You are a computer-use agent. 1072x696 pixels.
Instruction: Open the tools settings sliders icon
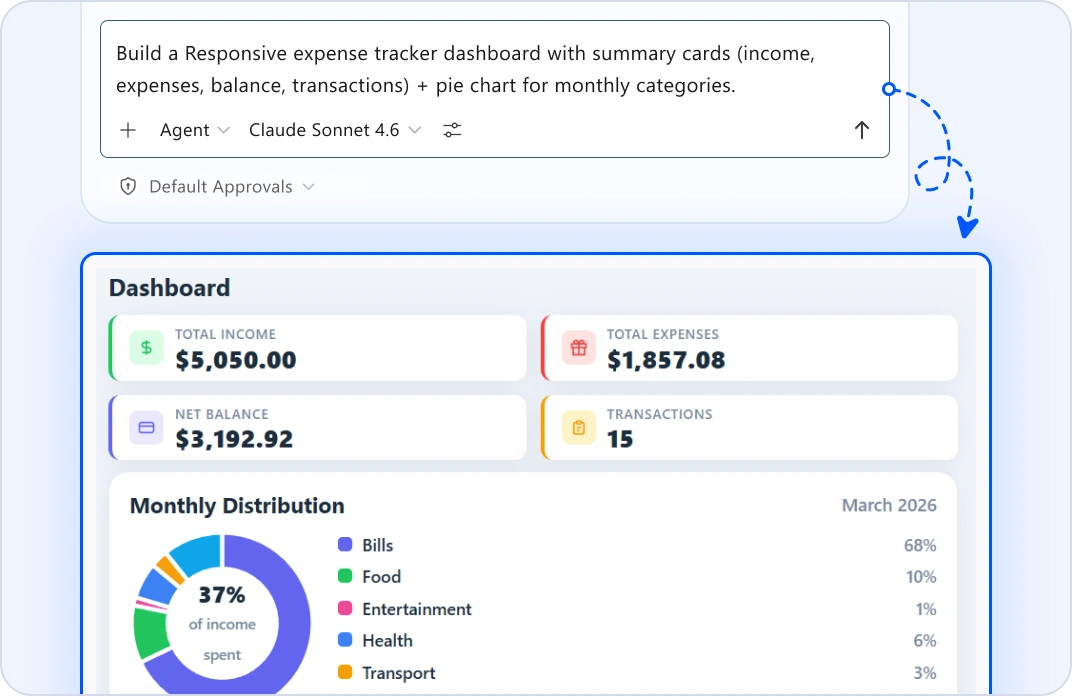tap(452, 130)
